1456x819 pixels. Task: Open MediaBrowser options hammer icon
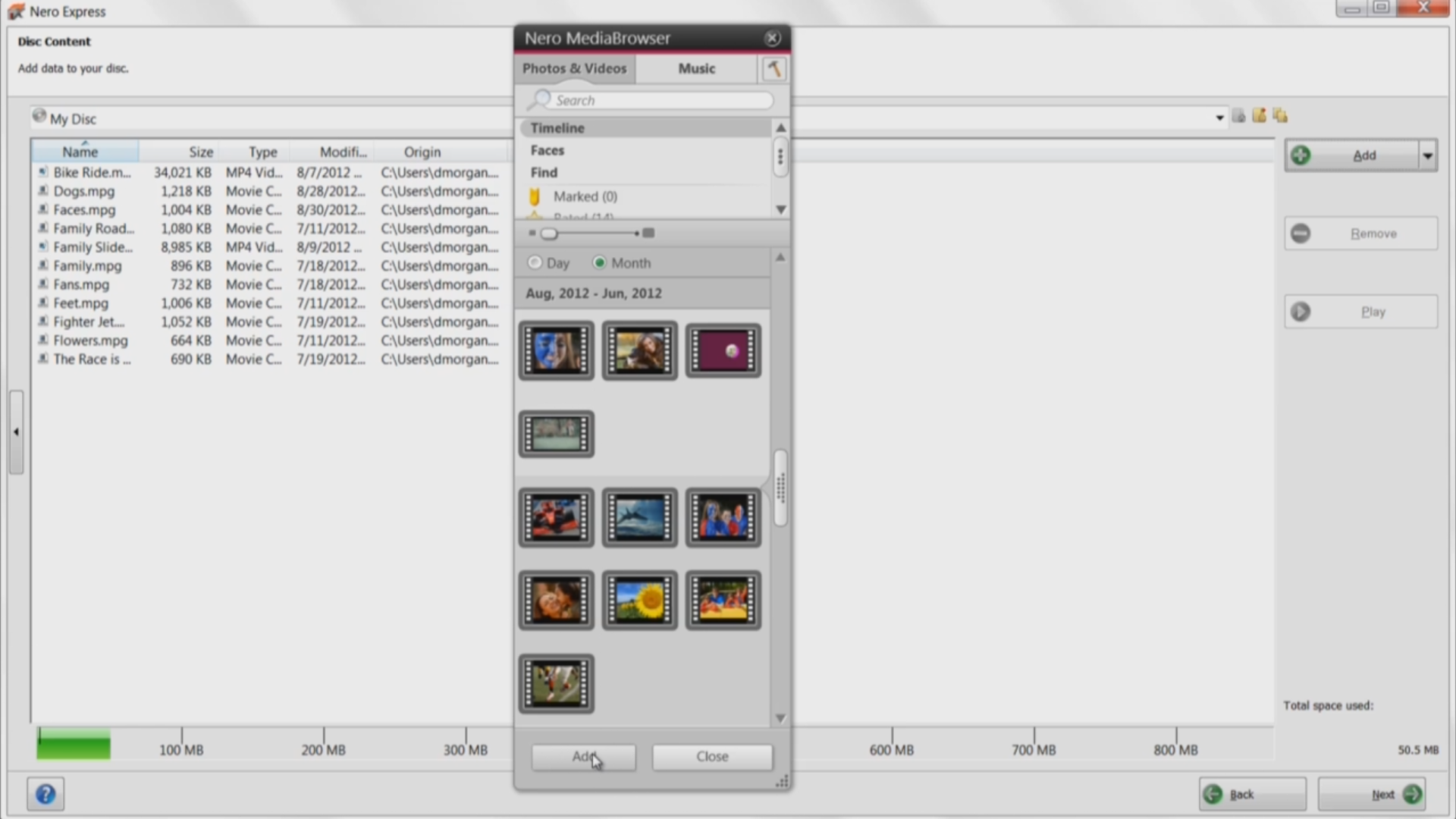pyautogui.click(x=773, y=69)
